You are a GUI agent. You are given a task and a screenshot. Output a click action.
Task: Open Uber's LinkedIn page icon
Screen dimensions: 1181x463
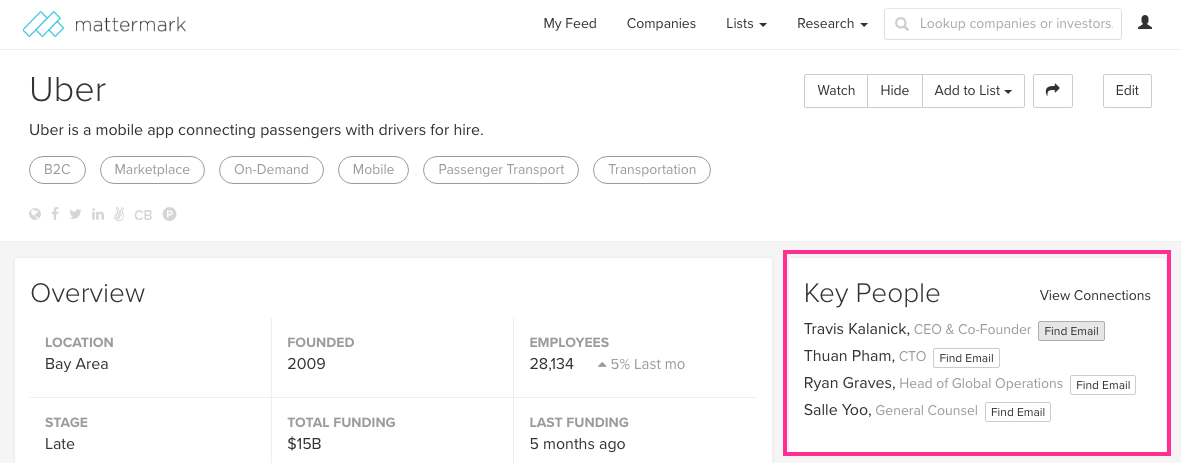(98, 215)
